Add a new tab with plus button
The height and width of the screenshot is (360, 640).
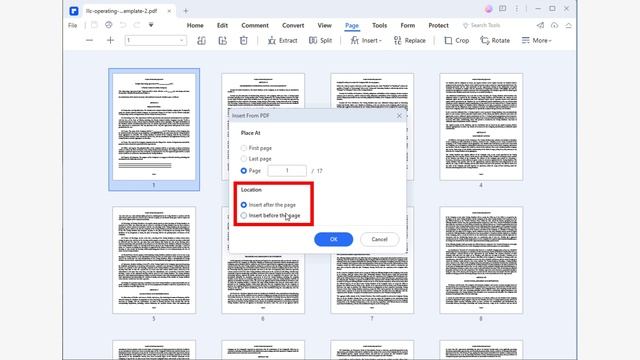[186, 11]
